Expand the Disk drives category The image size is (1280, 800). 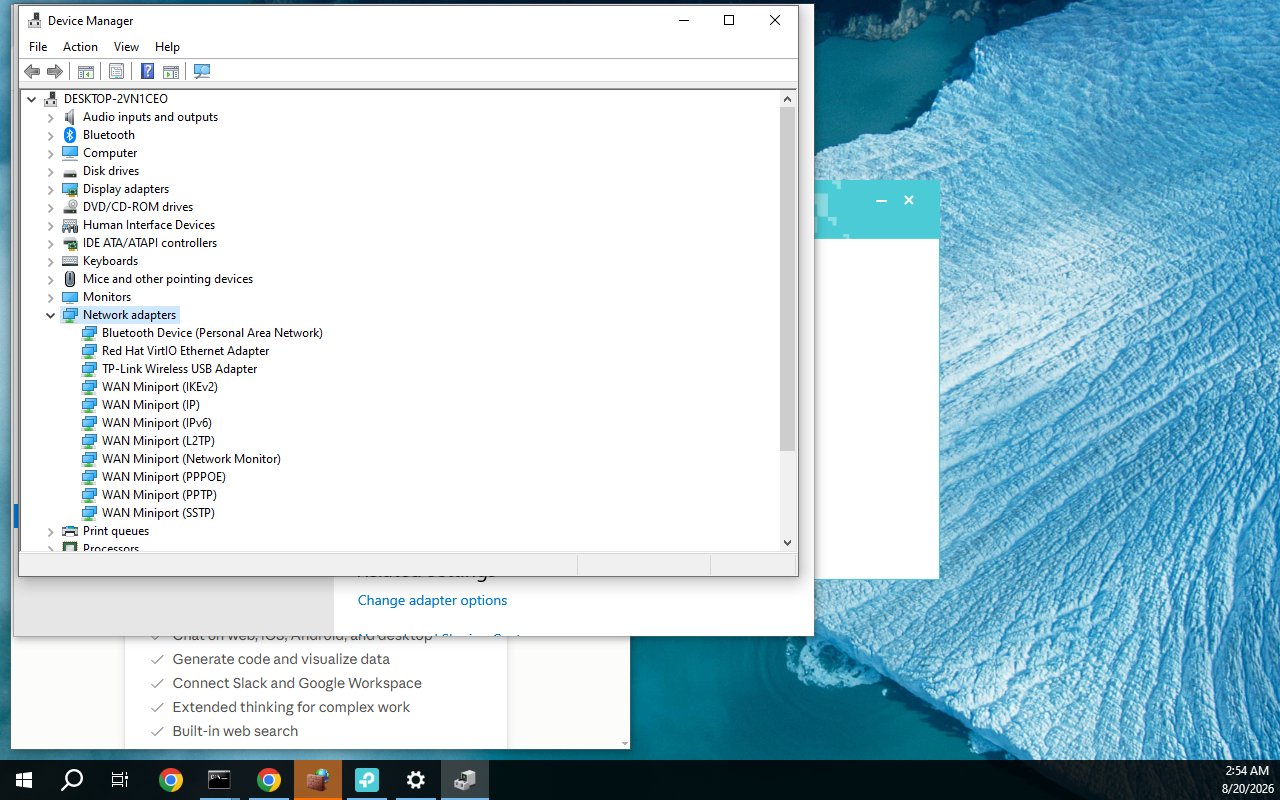[x=50, y=171]
